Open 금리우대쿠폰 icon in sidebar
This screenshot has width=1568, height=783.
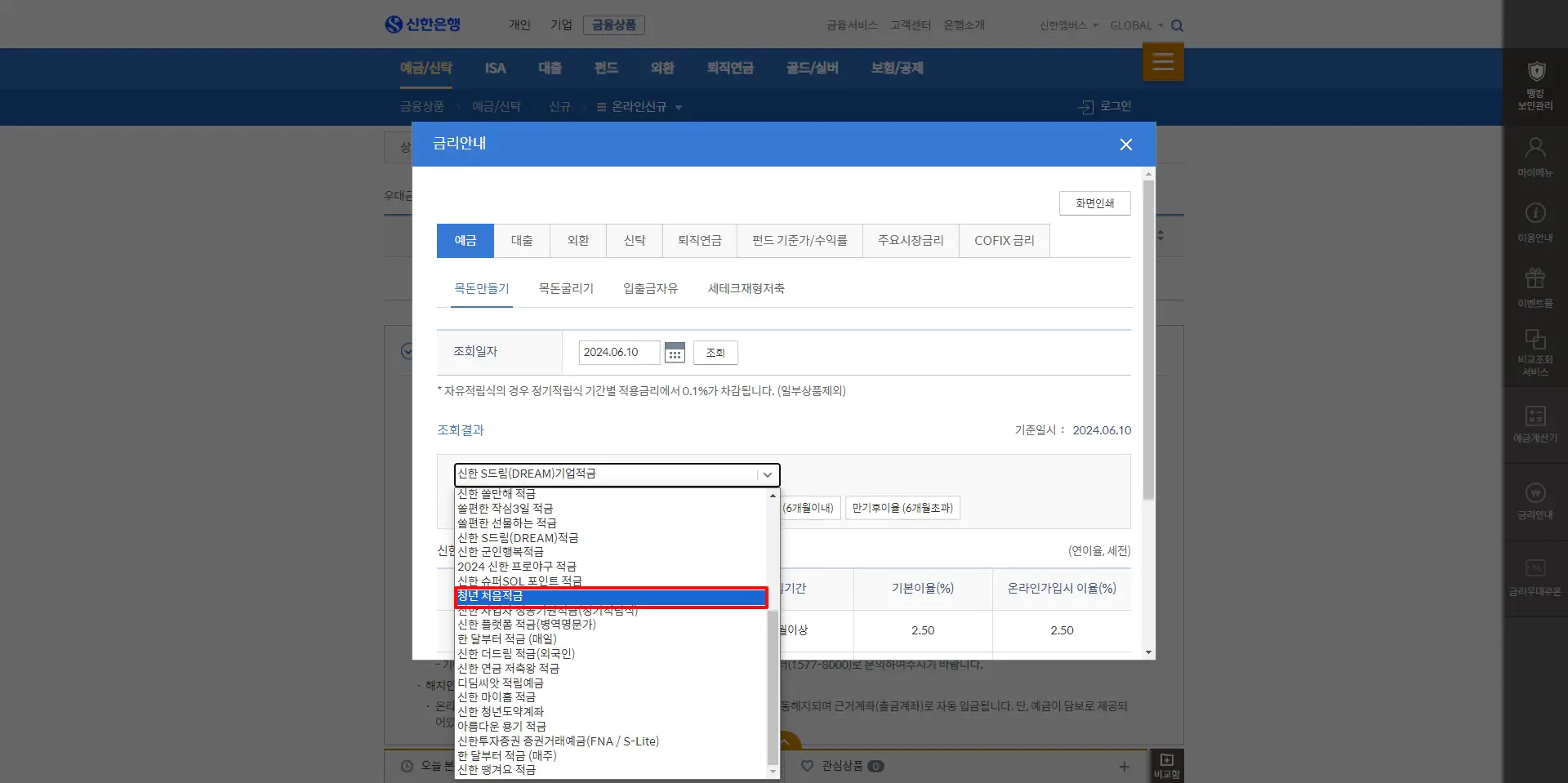[x=1535, y=577]
